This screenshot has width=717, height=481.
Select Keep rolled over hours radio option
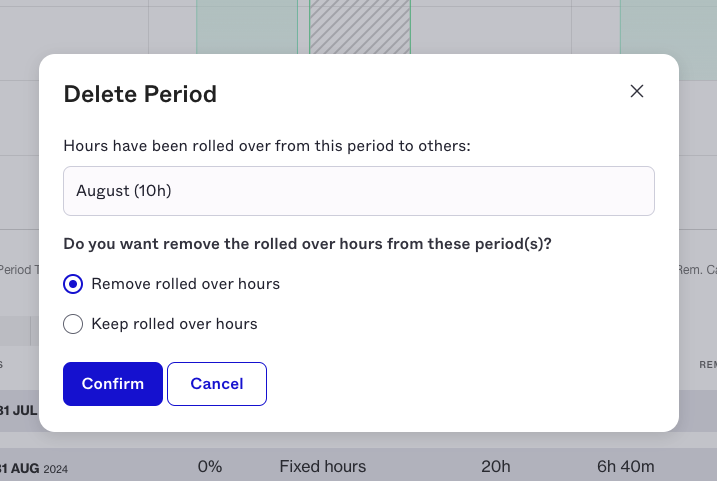[x=73, y=324]
